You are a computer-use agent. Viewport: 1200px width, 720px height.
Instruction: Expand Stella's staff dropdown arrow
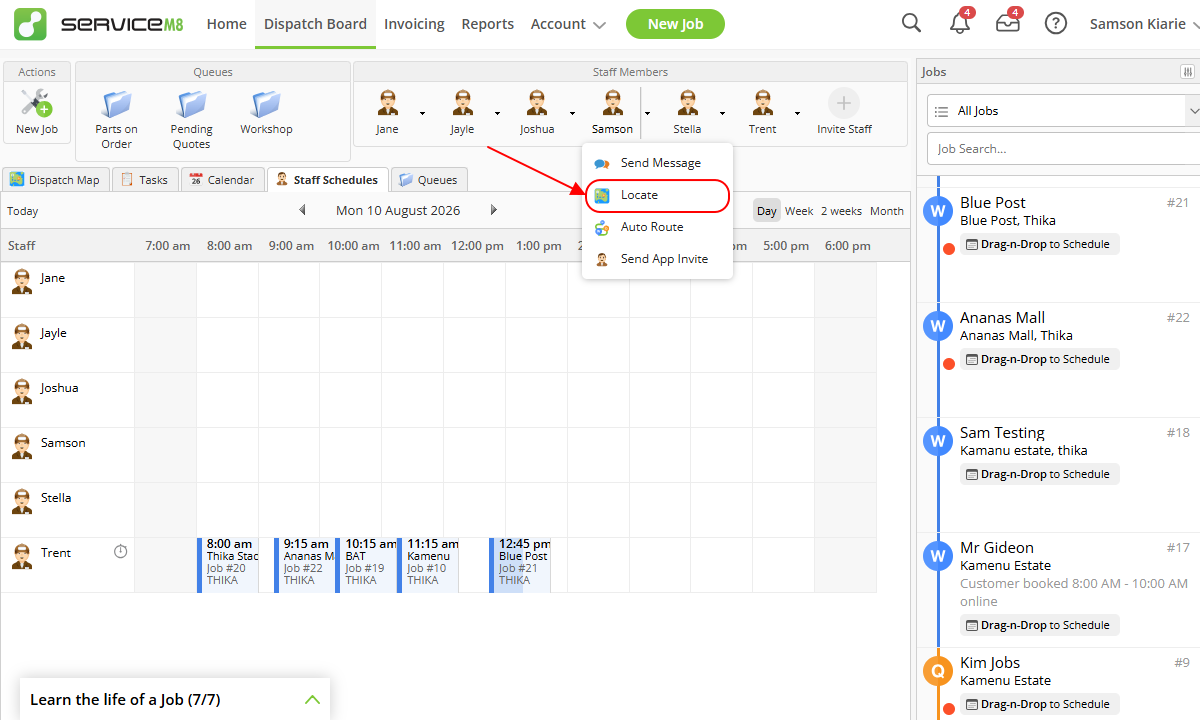[x=722, y=113]
